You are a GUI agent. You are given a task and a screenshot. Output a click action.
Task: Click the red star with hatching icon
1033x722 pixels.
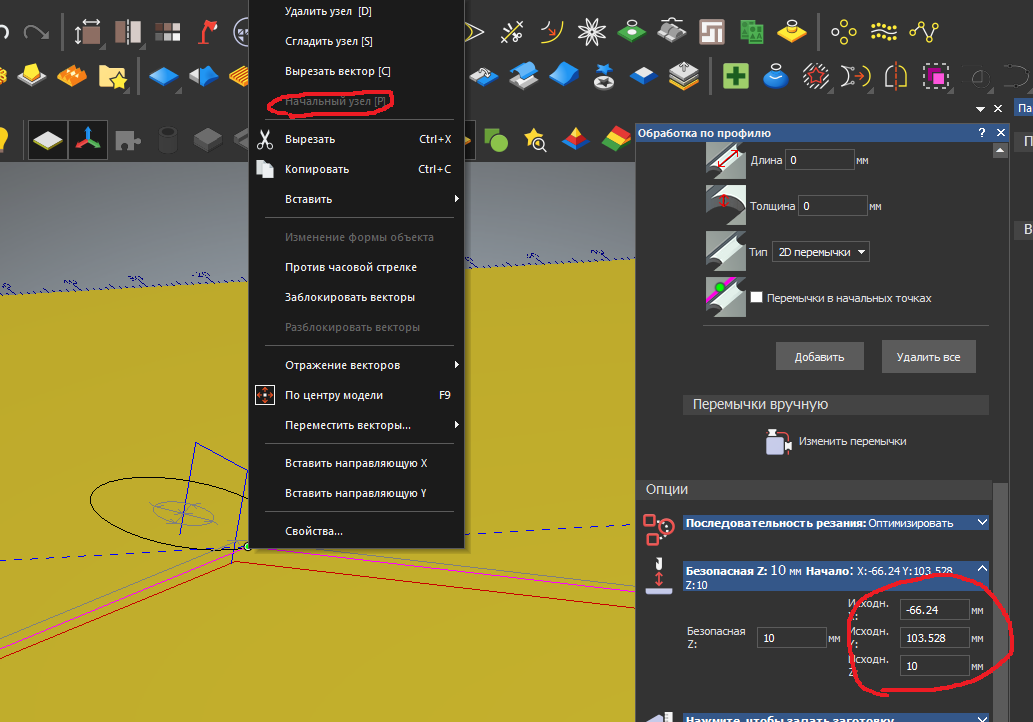point(816,76)
